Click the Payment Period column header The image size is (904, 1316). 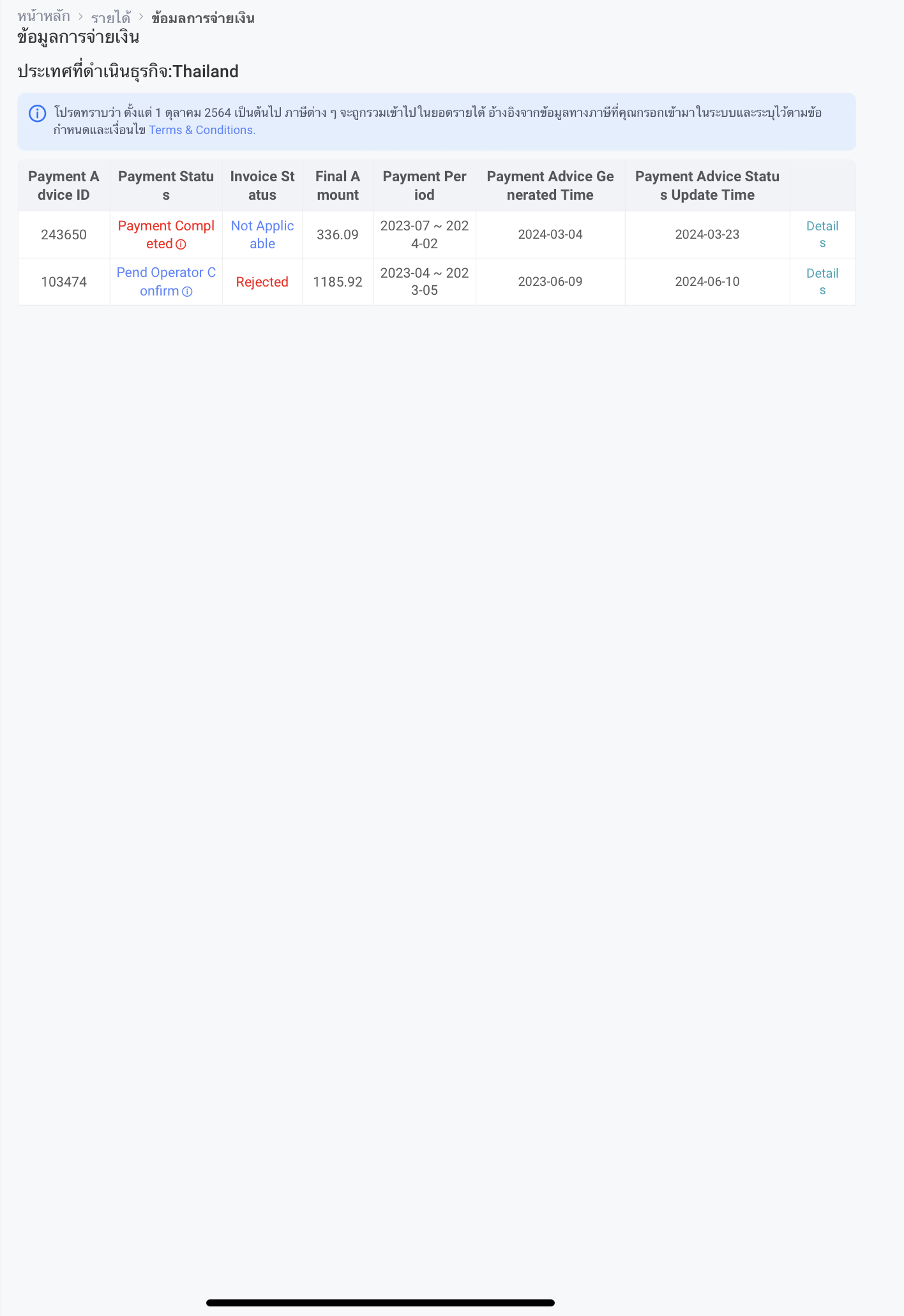pyautogui.click(x=425, y=186)
